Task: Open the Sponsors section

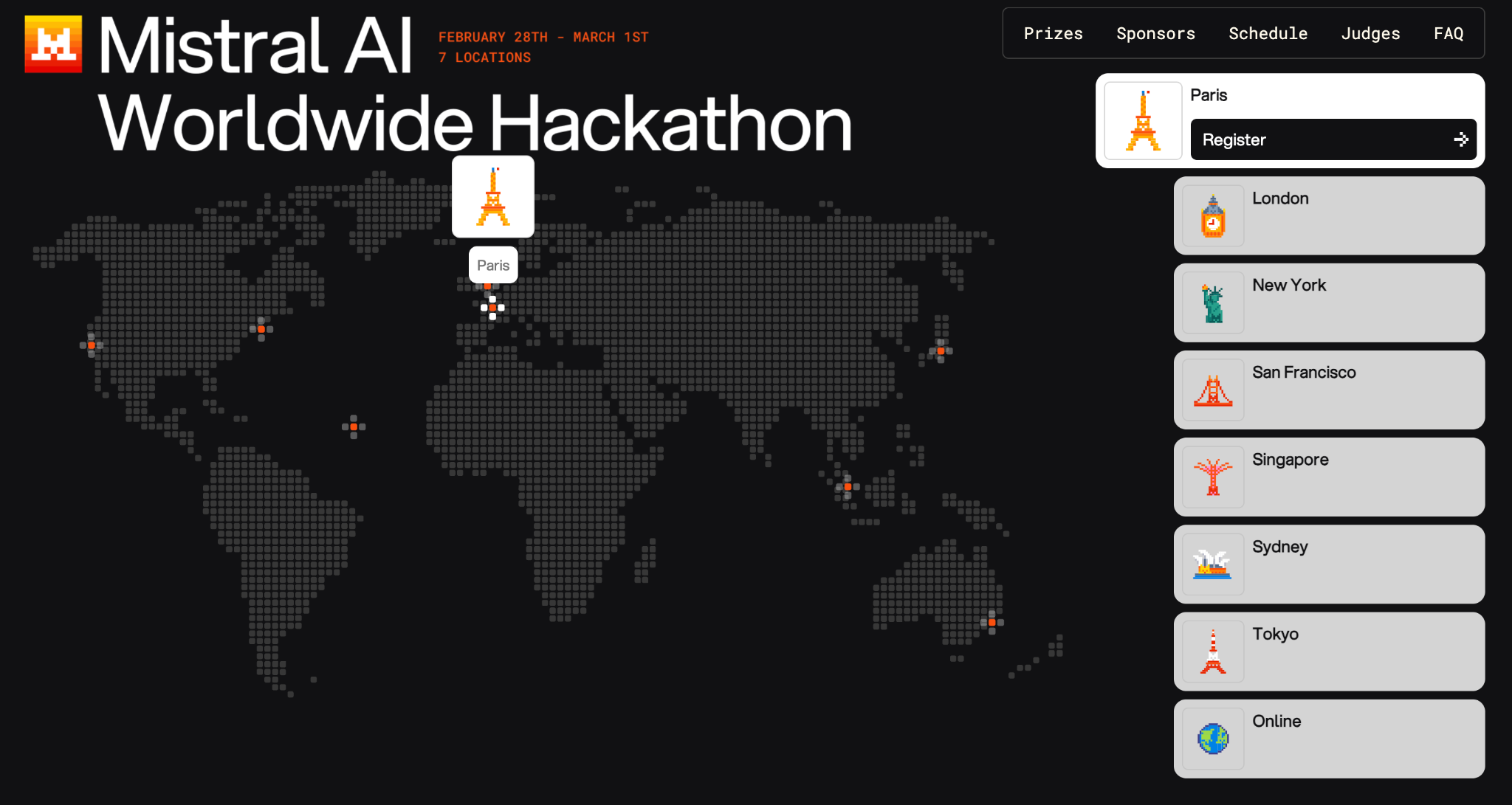Action: pos(1155,33)
